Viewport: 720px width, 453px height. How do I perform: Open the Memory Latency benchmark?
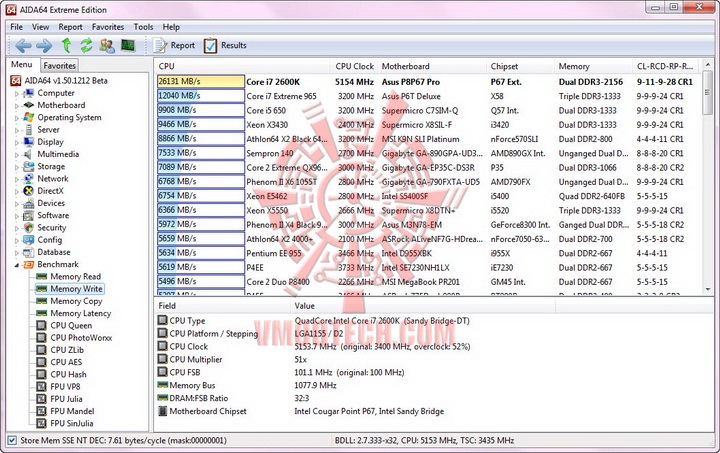pos(81,313)
